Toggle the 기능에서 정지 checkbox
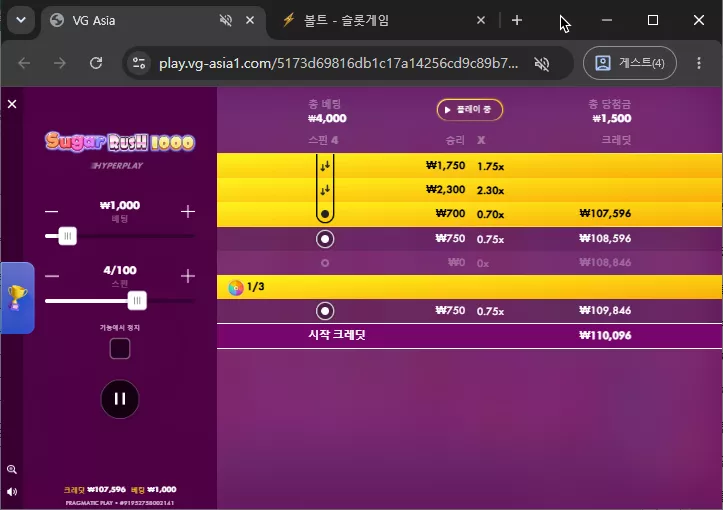The height and width of the screenshot is (510, 723). (120, 349)
